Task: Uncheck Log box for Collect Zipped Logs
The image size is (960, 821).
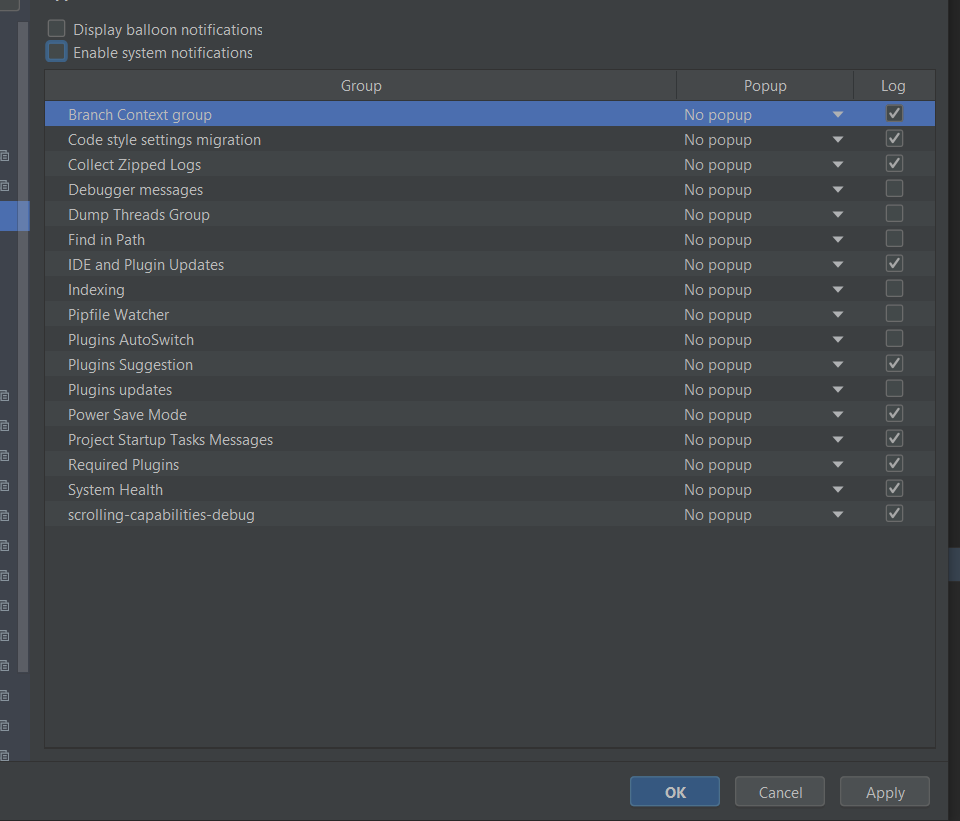Action: (x=894, y=164)
